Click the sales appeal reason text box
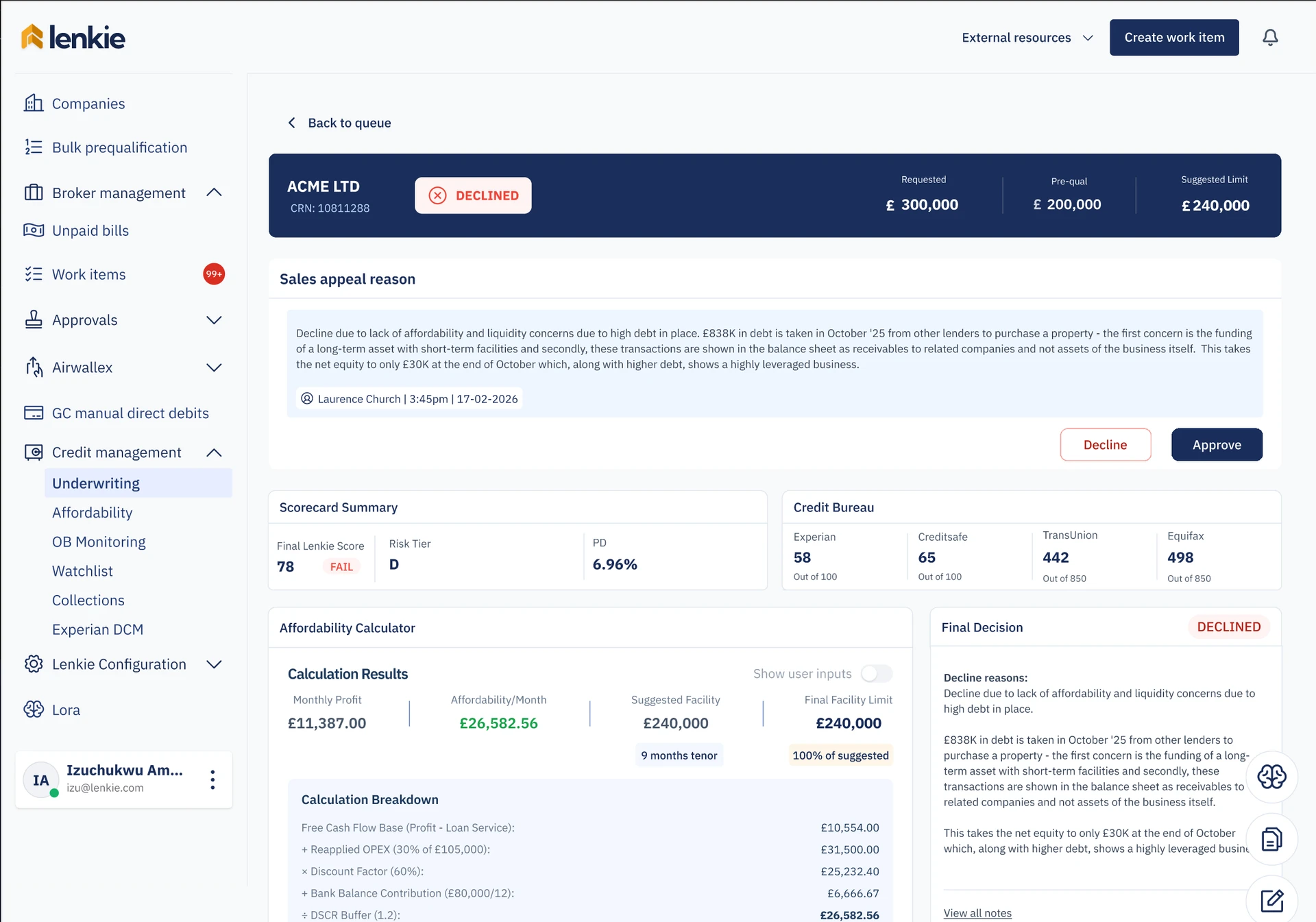 (x=775, y=363)
